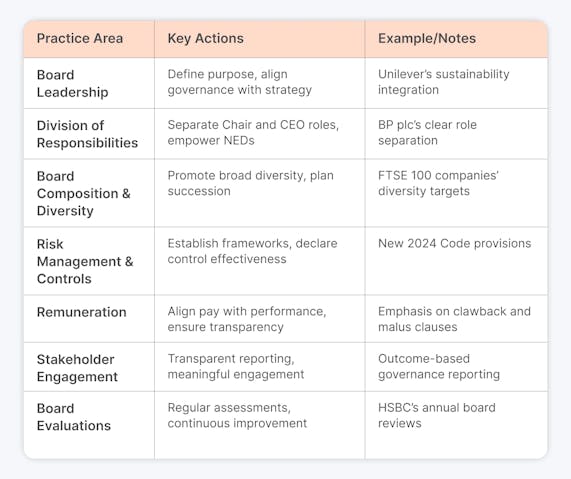The width and height of the screenshot is (571, 479).
Task: Click the Practice Area column header
Action: 80,39
